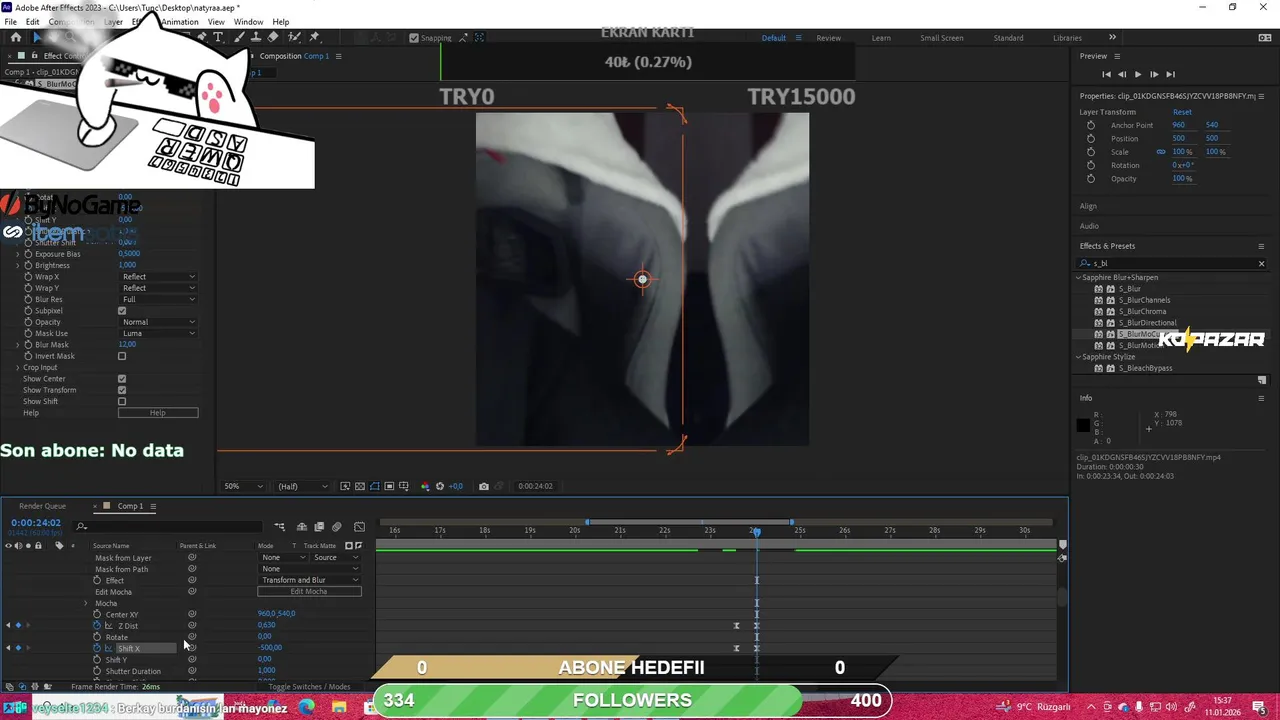The width and height of the screenshot is (1280, 720).
Task: Switch to the Render Queue tab
Action: pyautogui.click(x=42, y=506)
